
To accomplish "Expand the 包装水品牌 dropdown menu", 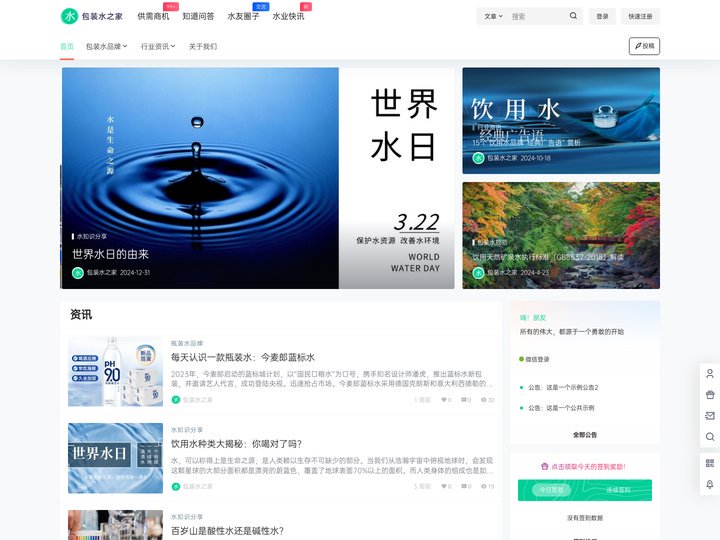I will pyautogui.click(x=107, y=46).
